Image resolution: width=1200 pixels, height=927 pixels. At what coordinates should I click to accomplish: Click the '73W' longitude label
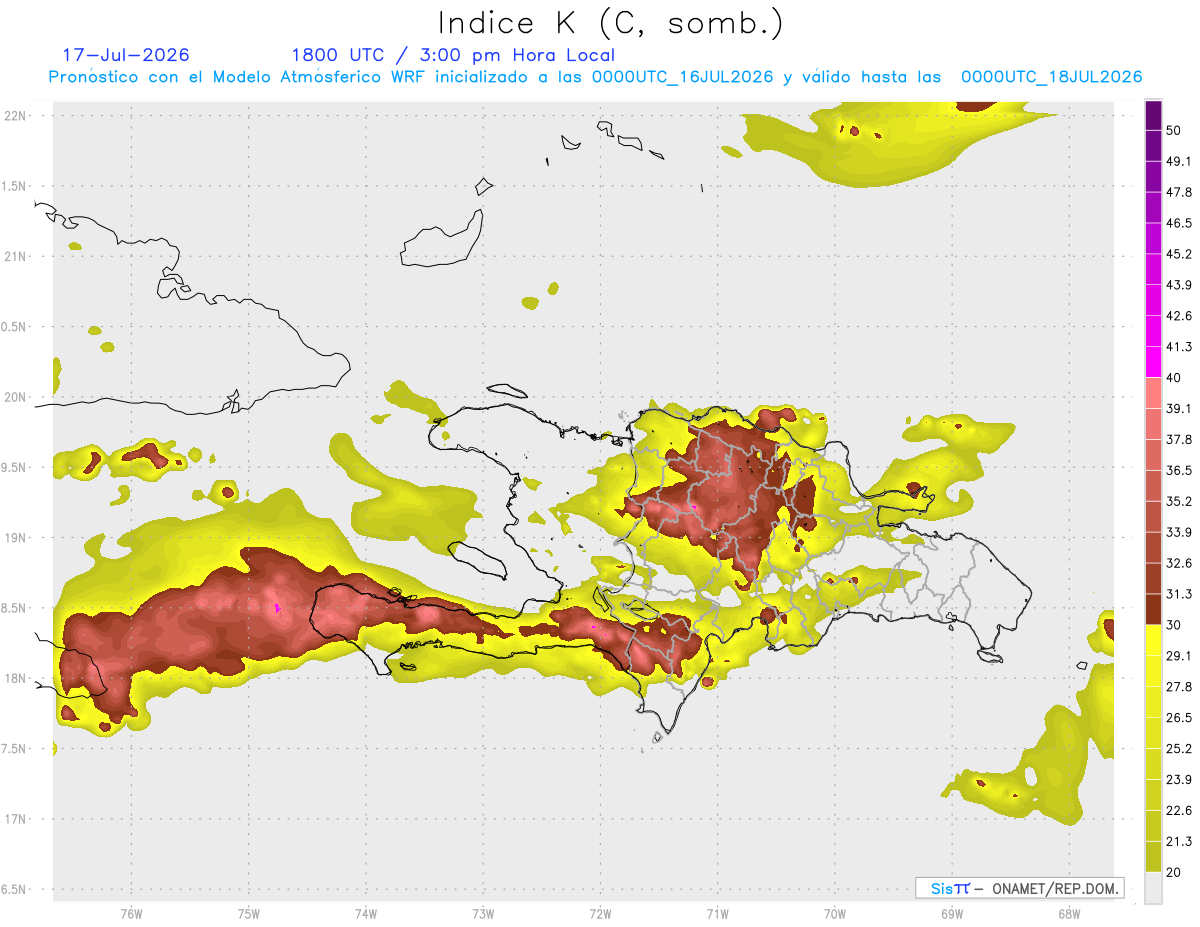click(x=483, y=914)
